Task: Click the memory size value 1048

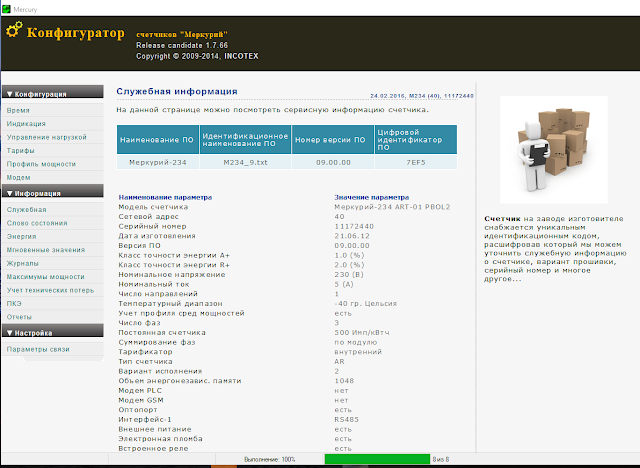Action: pos(344,381)
